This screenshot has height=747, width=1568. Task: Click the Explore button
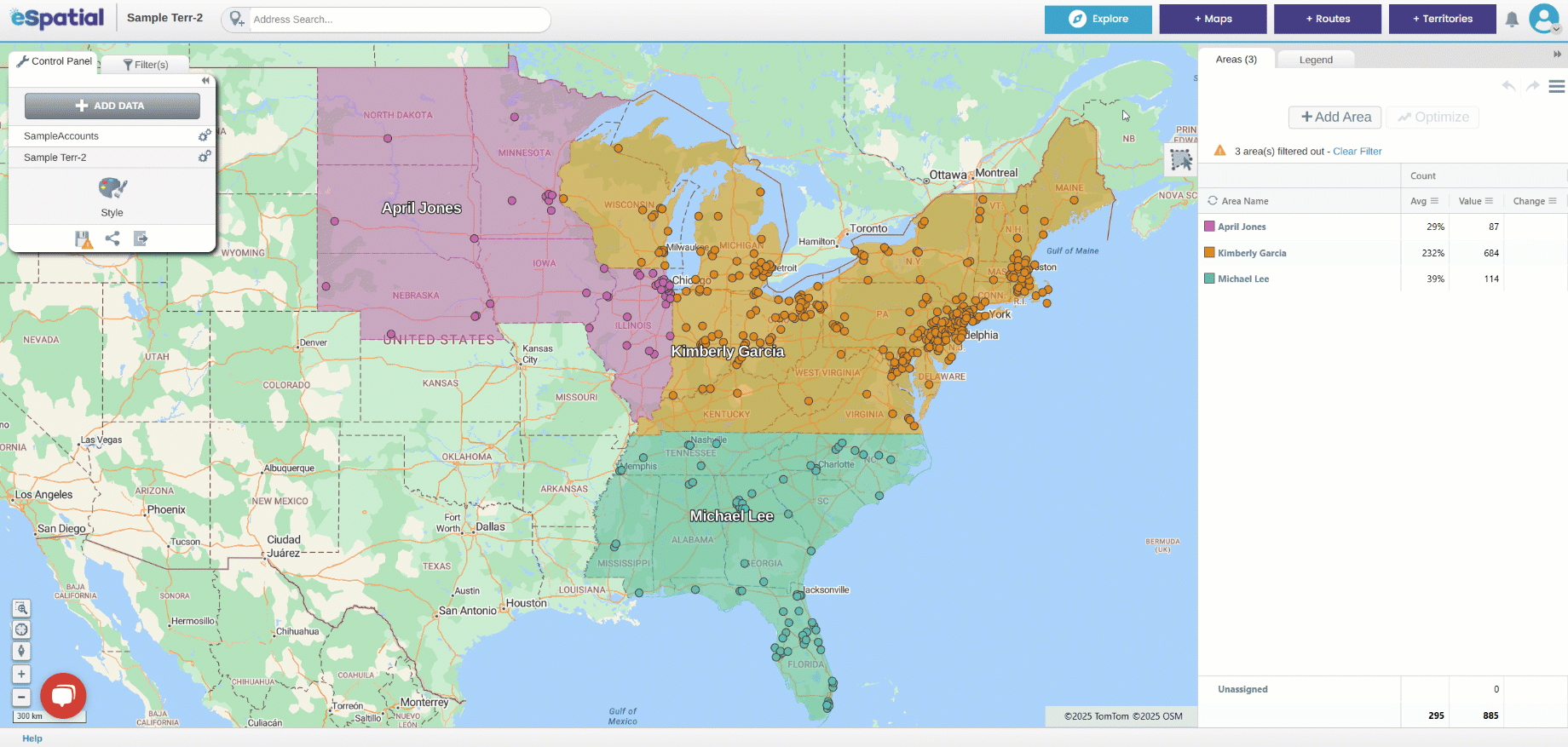click(1098, 19)
